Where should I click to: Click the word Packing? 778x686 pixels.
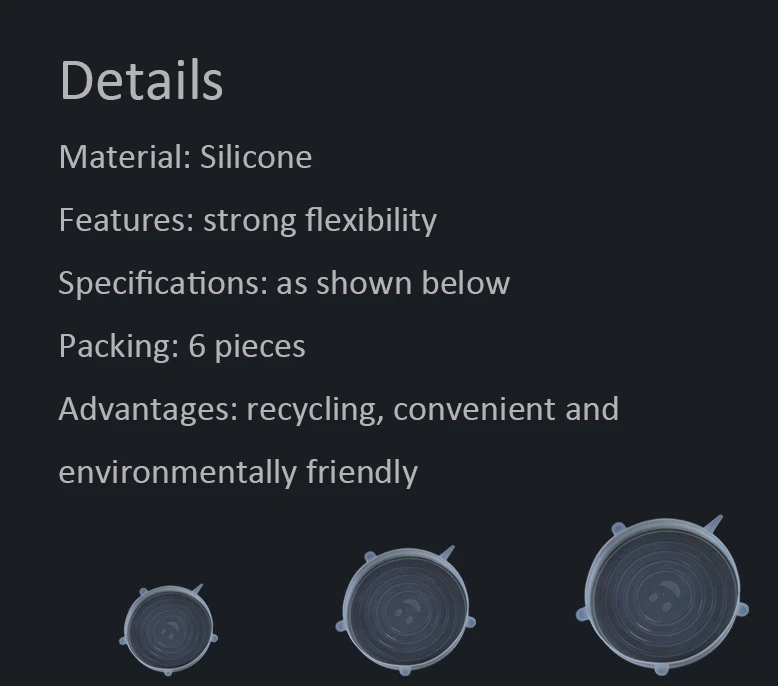click(119, 346)
